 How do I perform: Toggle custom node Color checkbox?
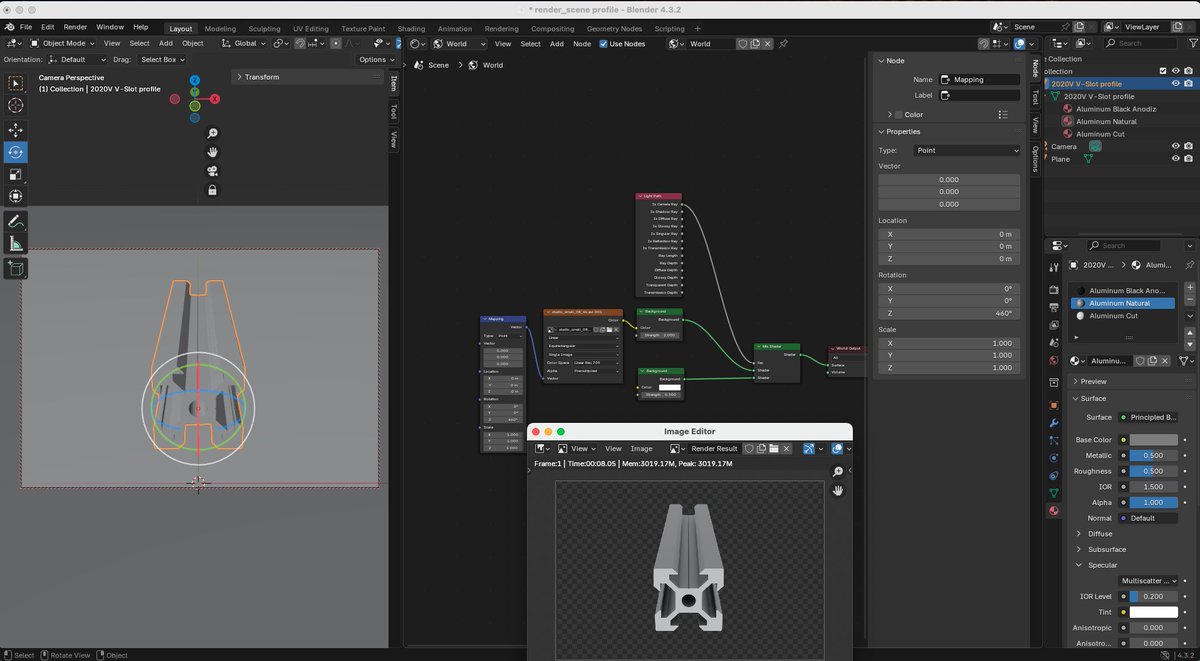(x=898, y=115)
